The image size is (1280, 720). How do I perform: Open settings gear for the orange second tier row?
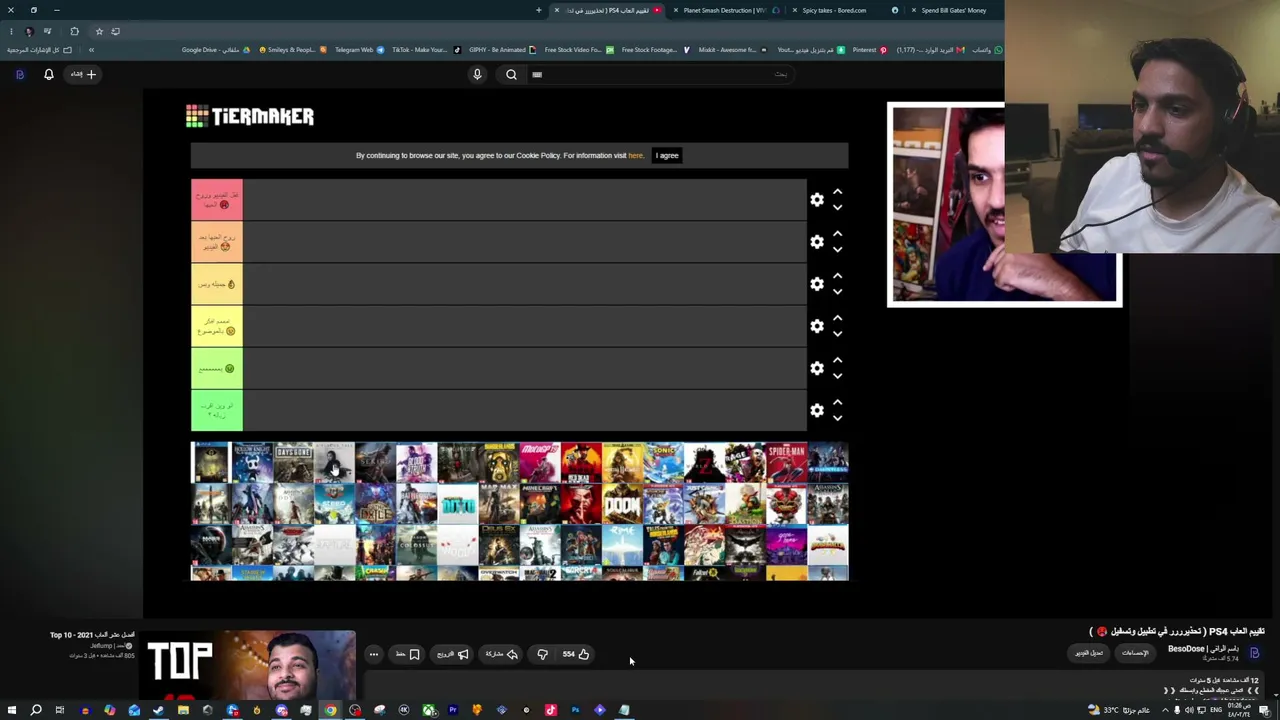click(x=817, y=242)
